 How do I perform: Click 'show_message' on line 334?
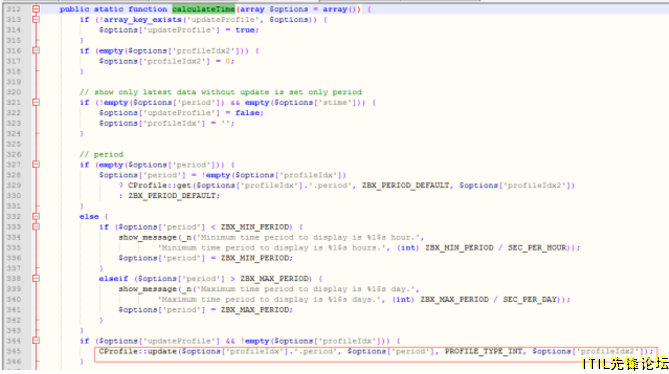click(x=148, y=238)
